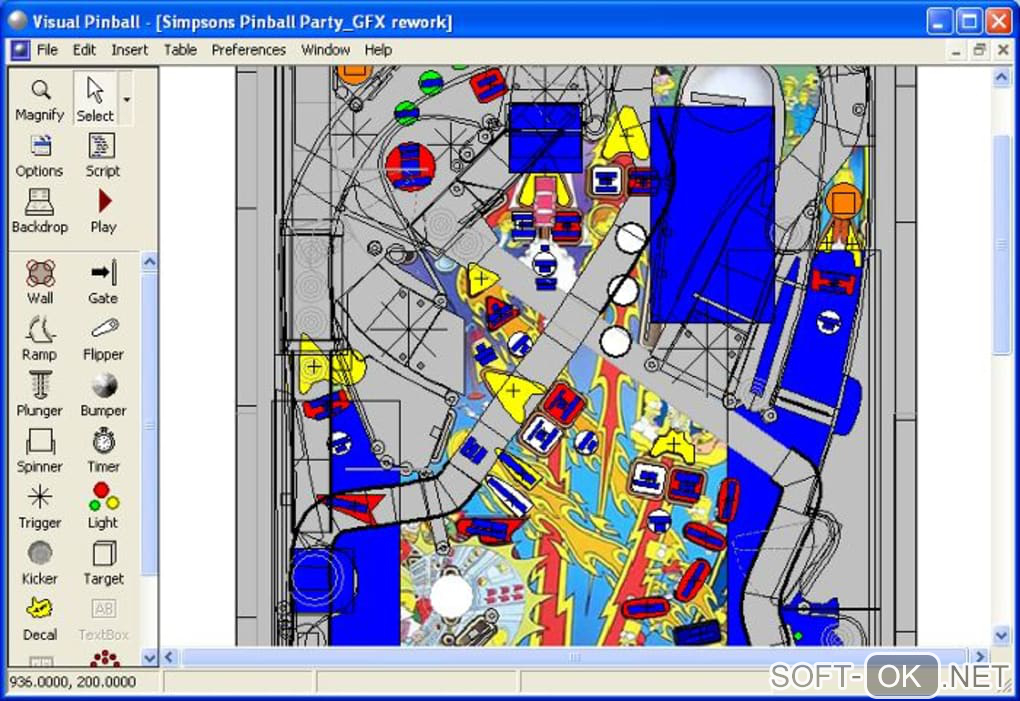
Task: Minimize the inner table document window
Action: tap(956, 51)
